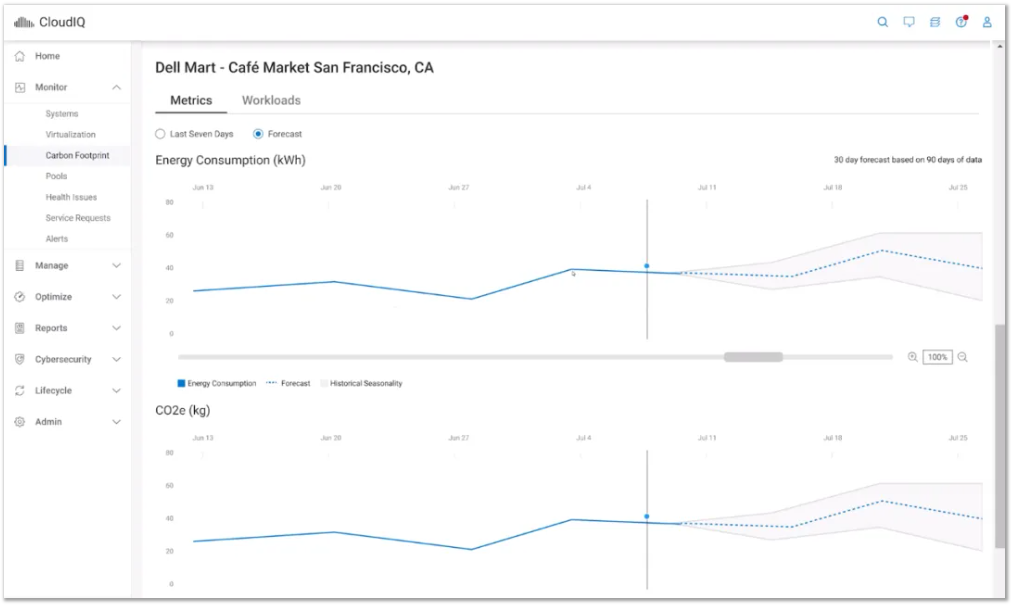Open Systems under Monitor
The height and width of the screenshot is (606, 1011).
point(62,114)
